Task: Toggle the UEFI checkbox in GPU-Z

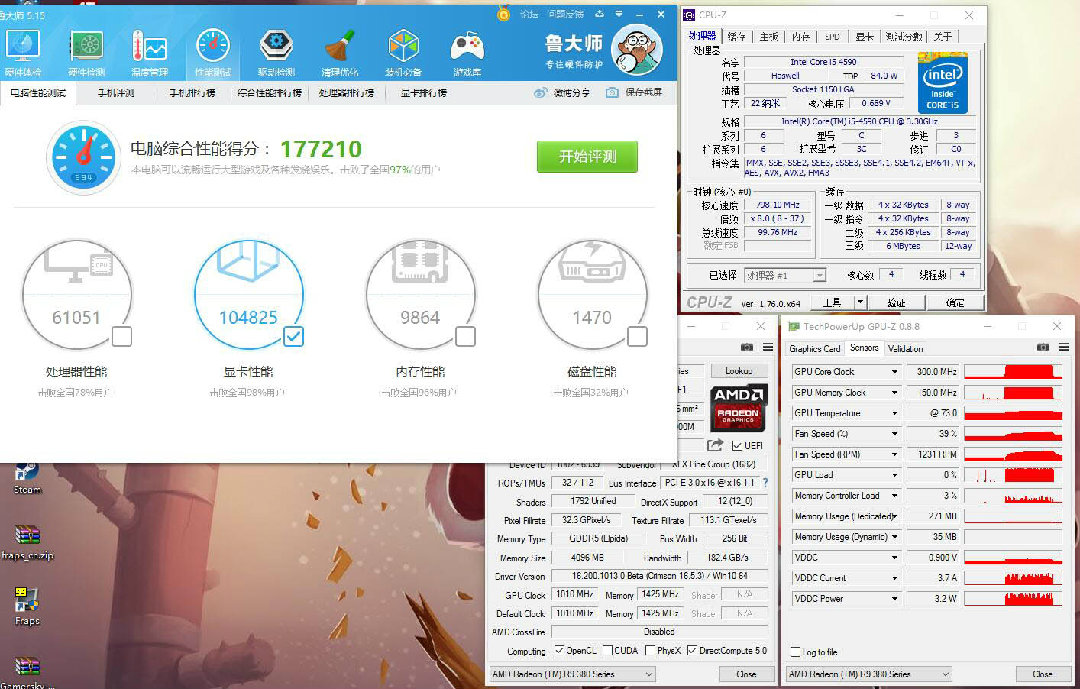Action: click(x=736, y=446)
